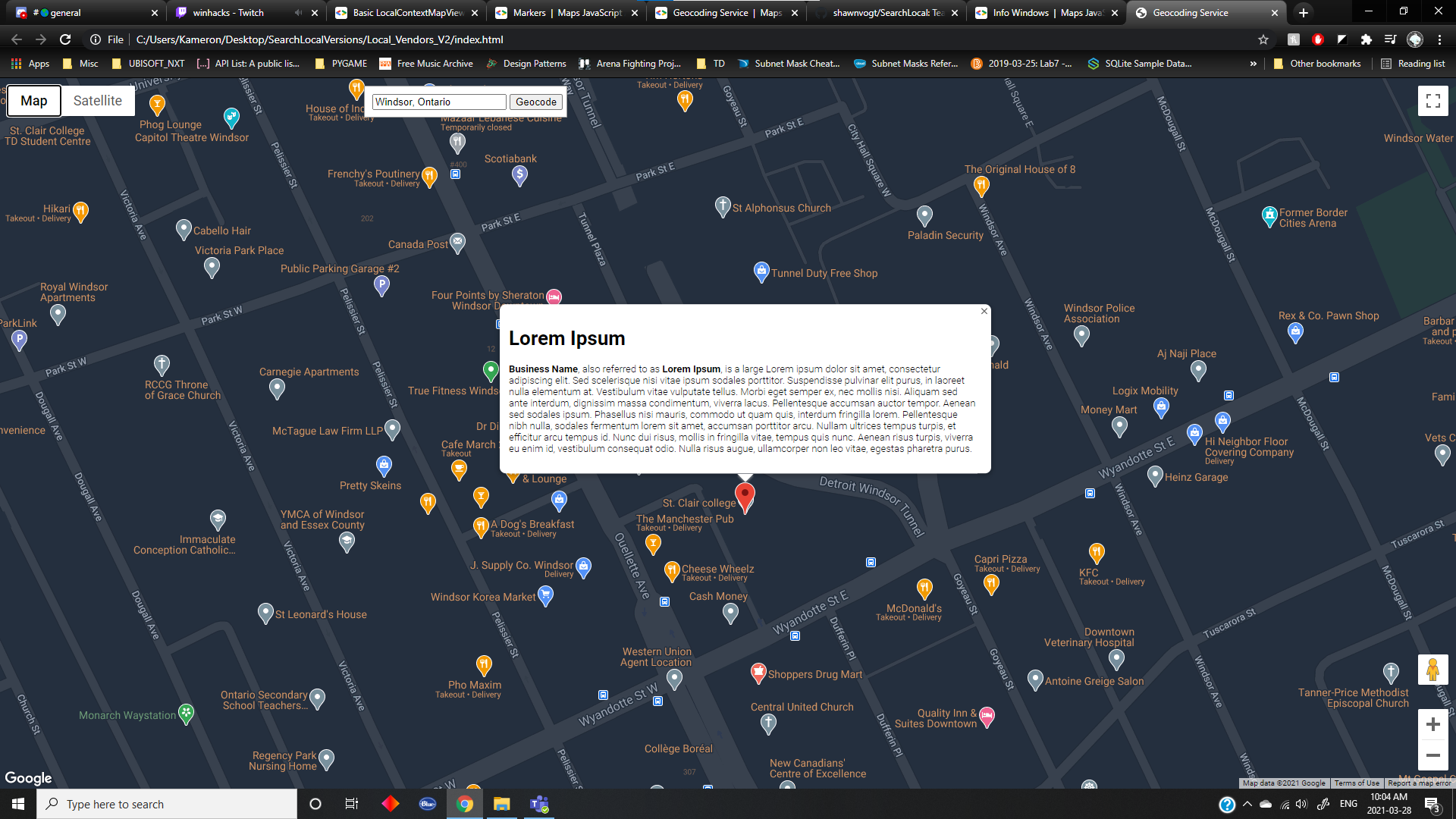Screen dimensions: 1456x819
Task: Reload the page
Action: [x=65, y=39]
